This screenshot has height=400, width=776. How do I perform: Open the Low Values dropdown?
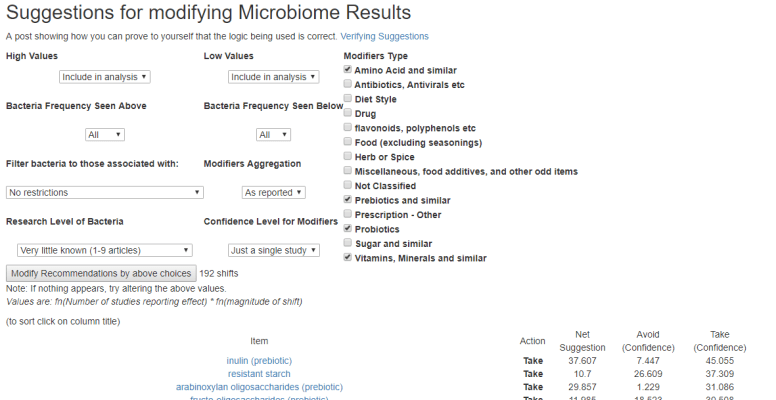[x=273, y=77]
